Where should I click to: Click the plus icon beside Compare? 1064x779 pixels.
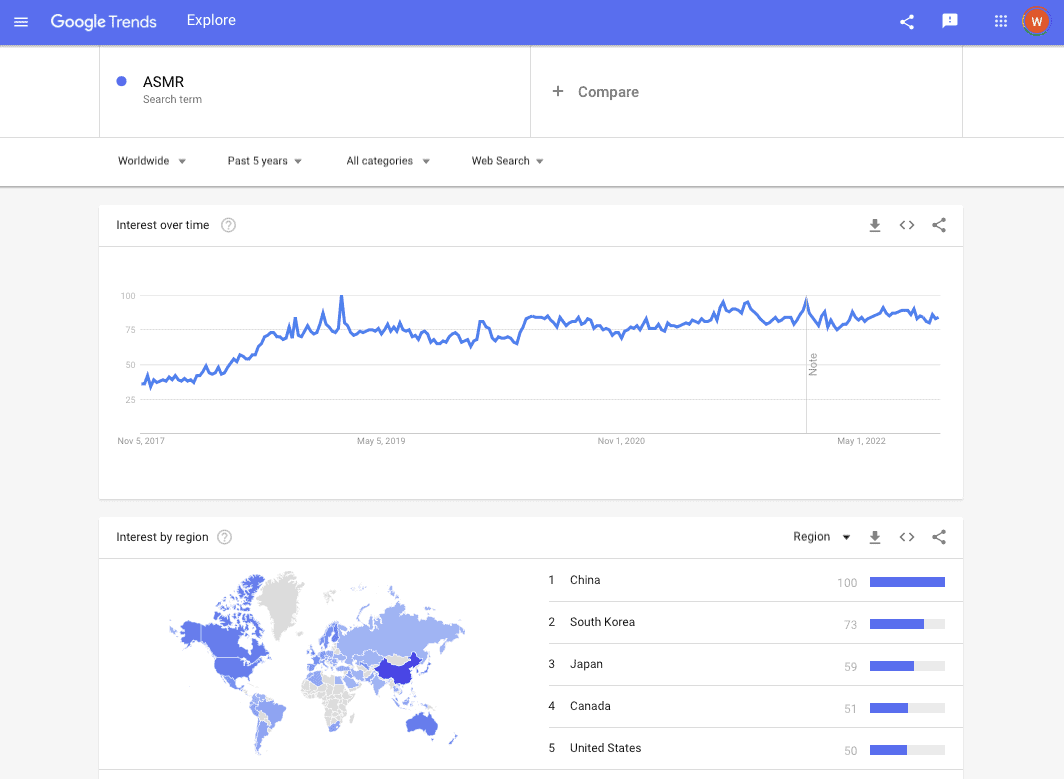[557, 91]
